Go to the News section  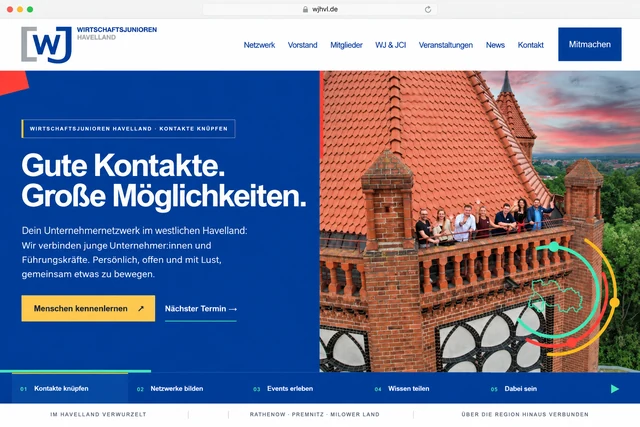(495, 45)
